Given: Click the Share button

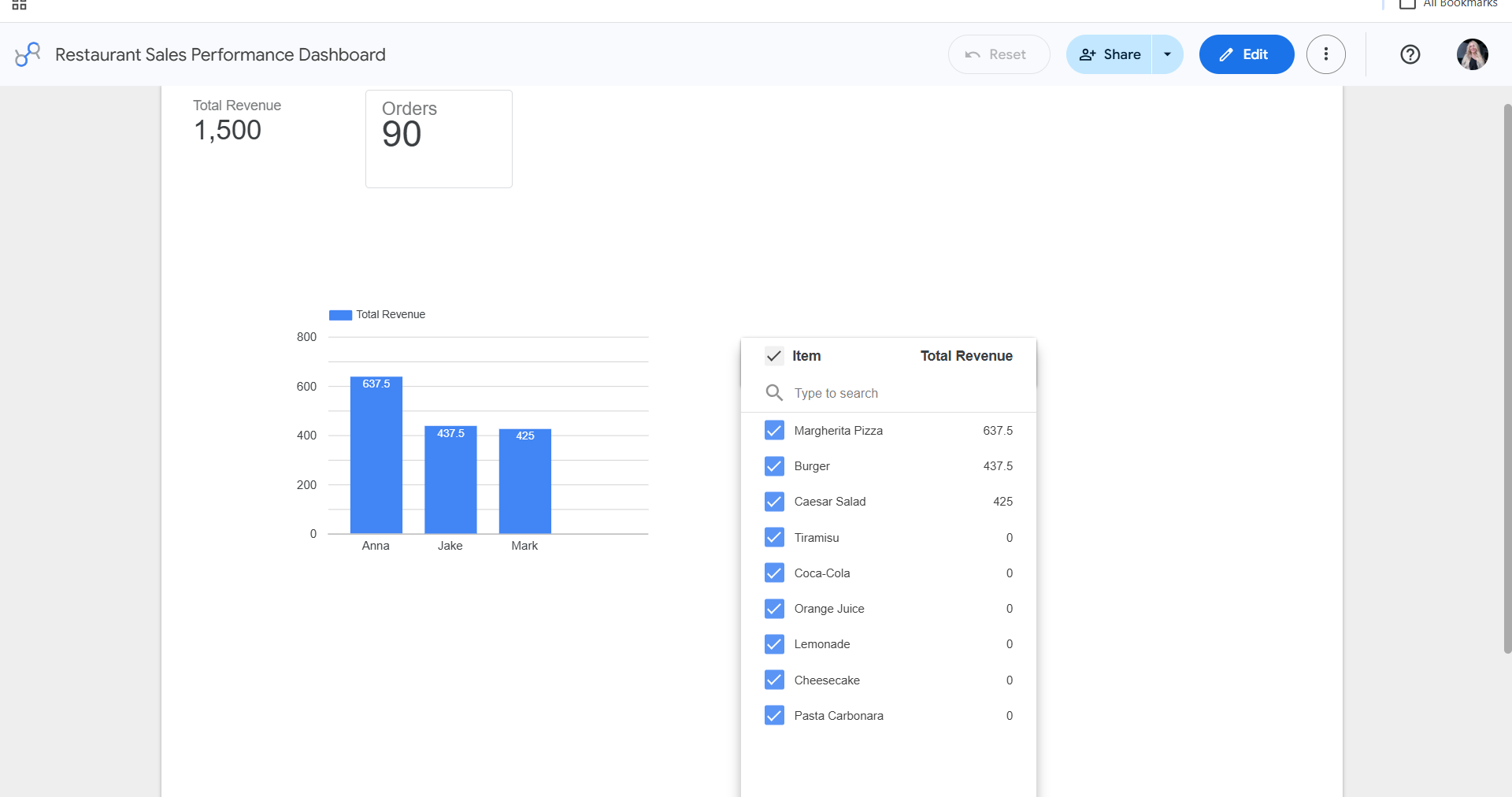Looking at the screenshot, I should tap(1109, 54).
